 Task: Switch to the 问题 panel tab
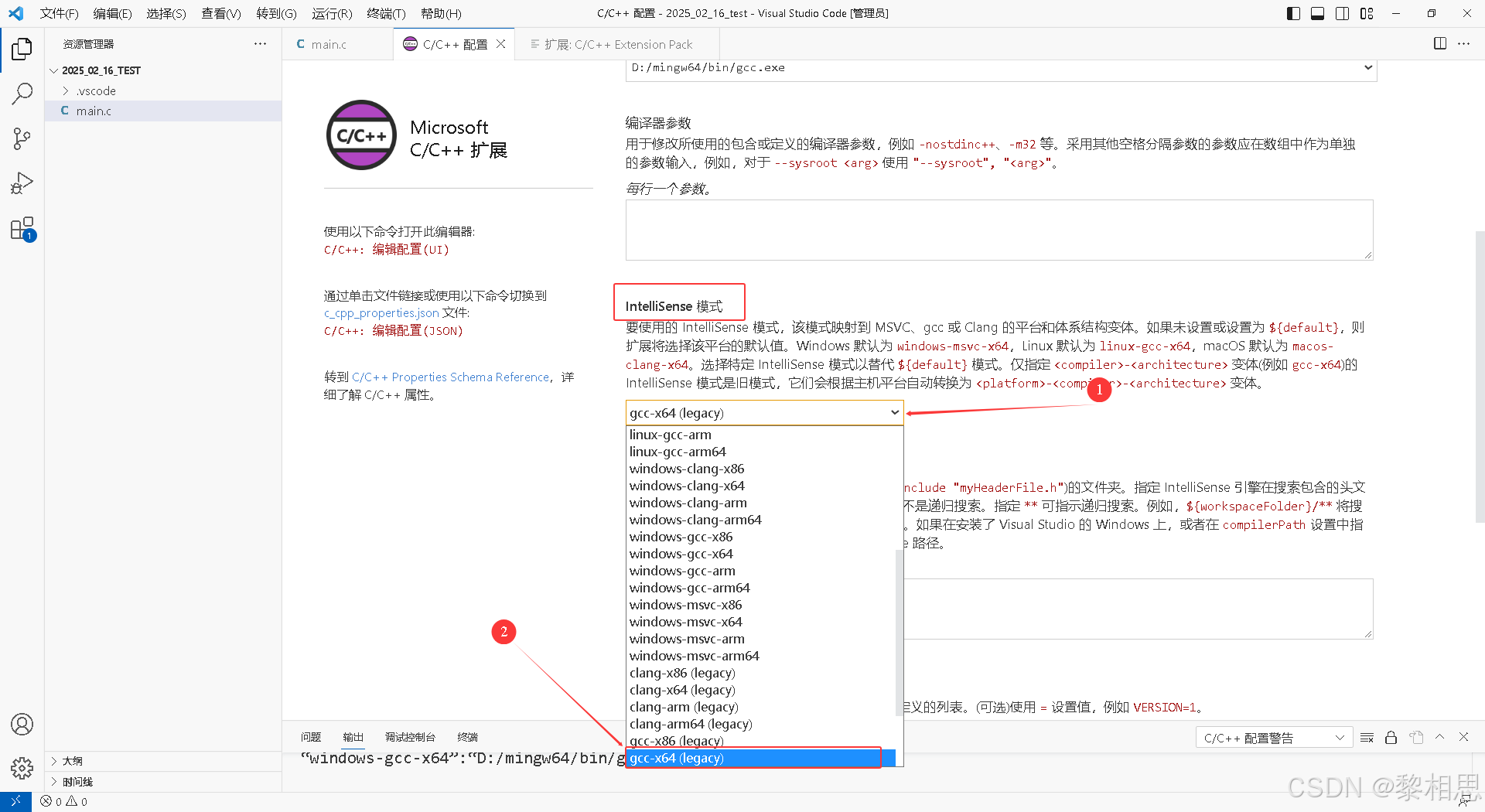point(311,737)
